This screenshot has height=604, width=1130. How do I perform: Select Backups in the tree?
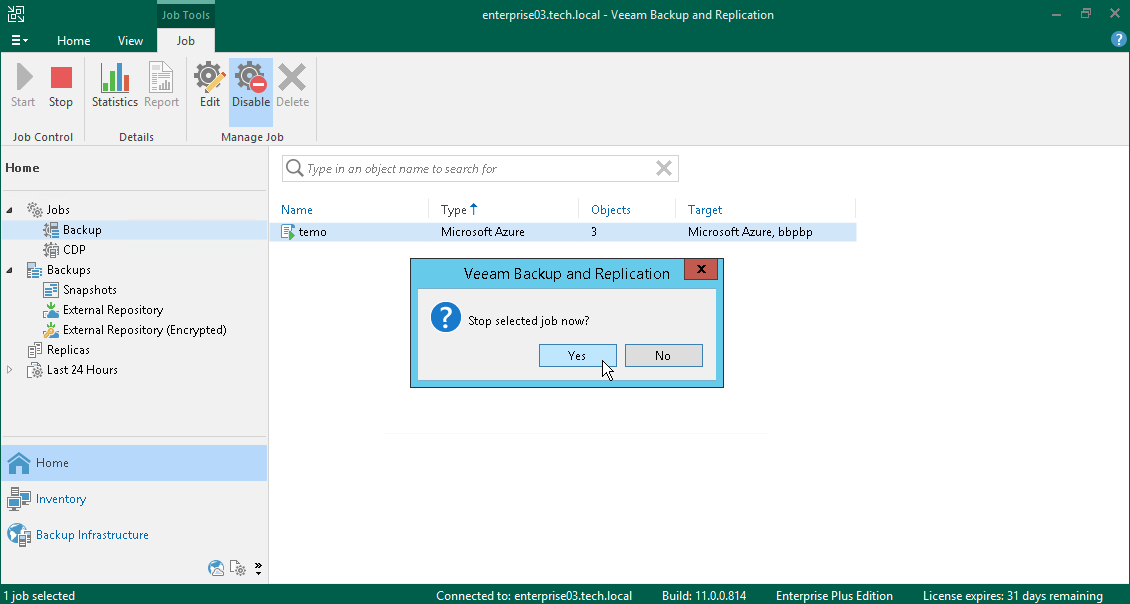[x=68, y=270]
